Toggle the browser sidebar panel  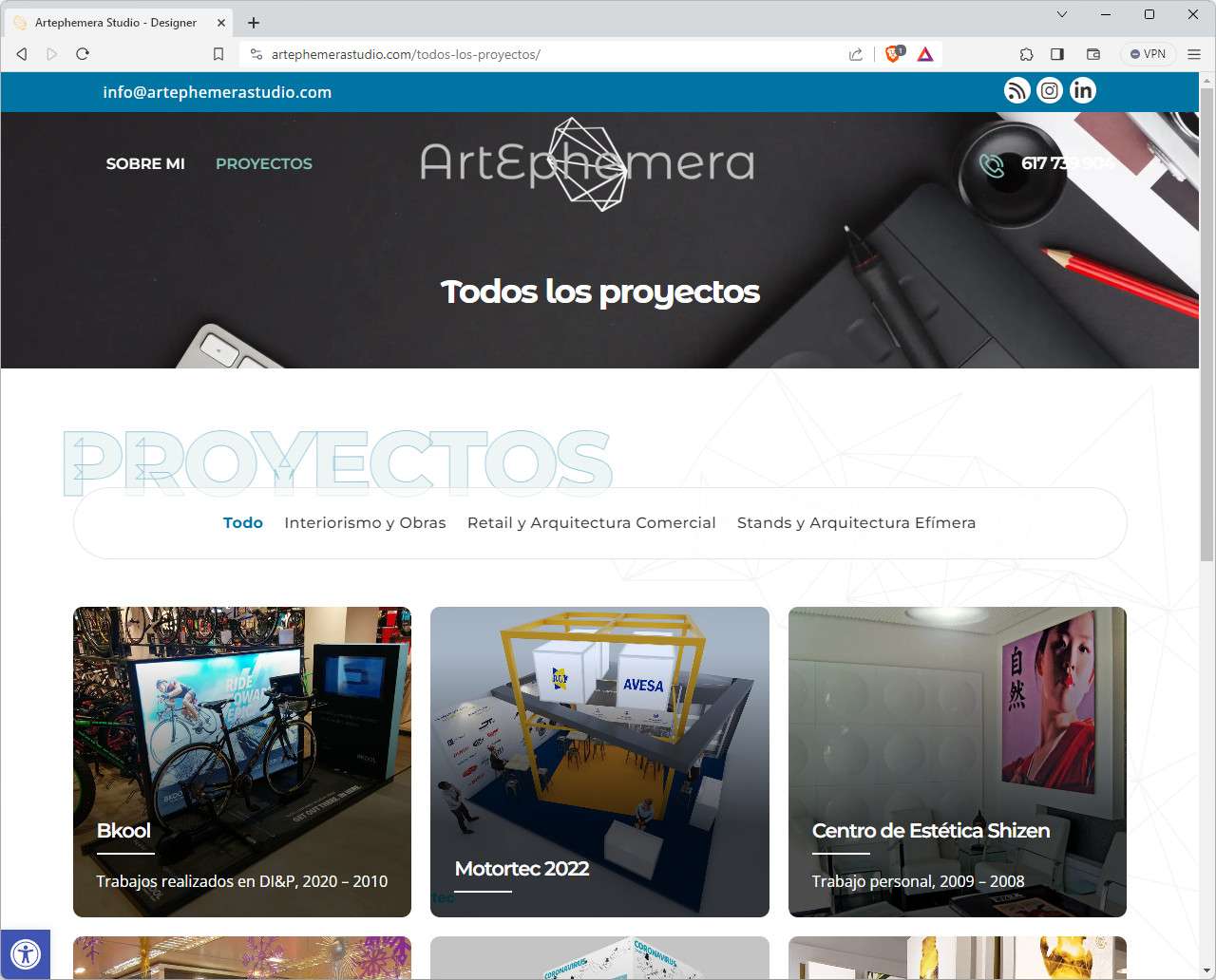point(1057,54)
